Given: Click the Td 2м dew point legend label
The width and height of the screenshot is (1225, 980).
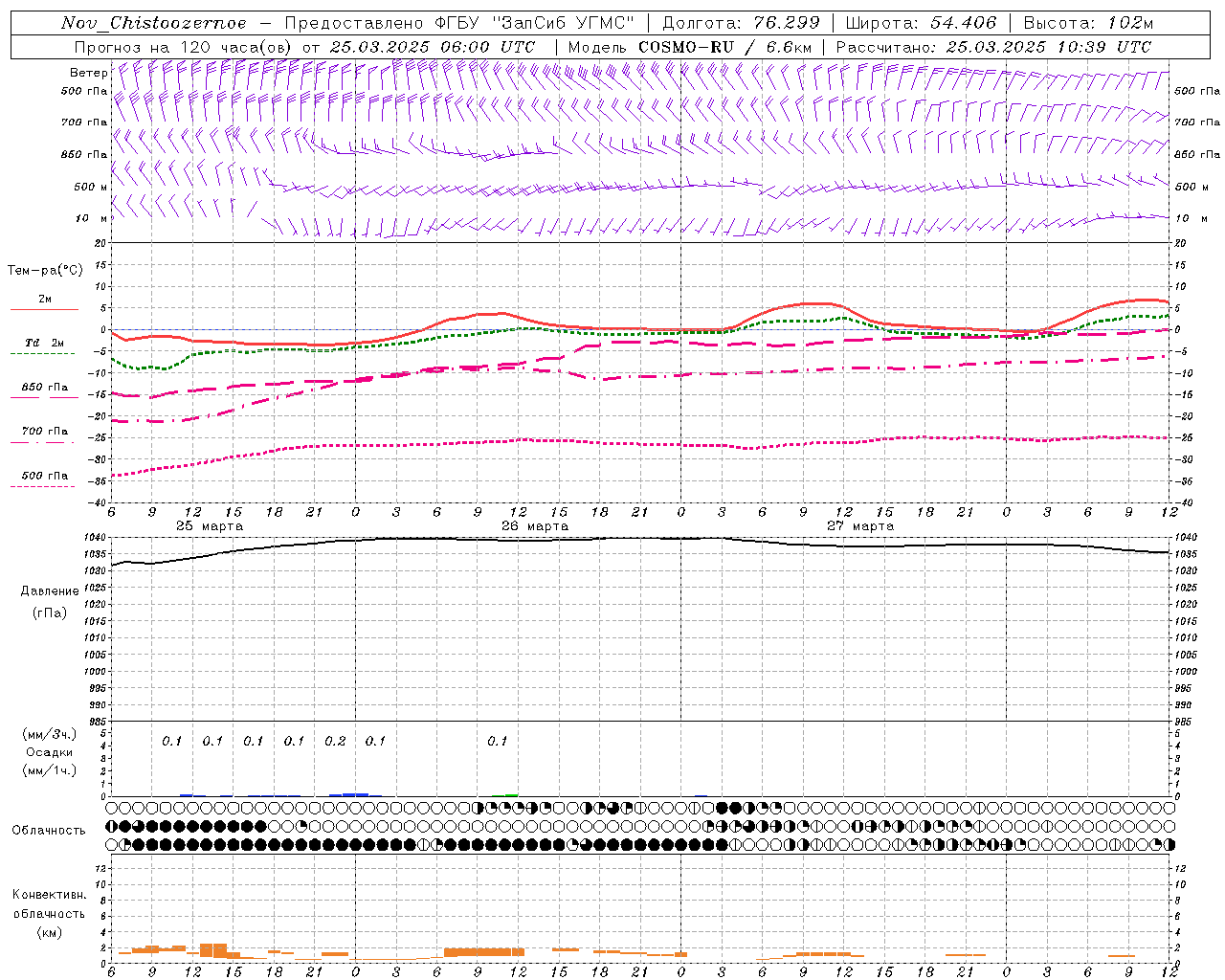Looking at the screenshot, I should tap(45, 342).
